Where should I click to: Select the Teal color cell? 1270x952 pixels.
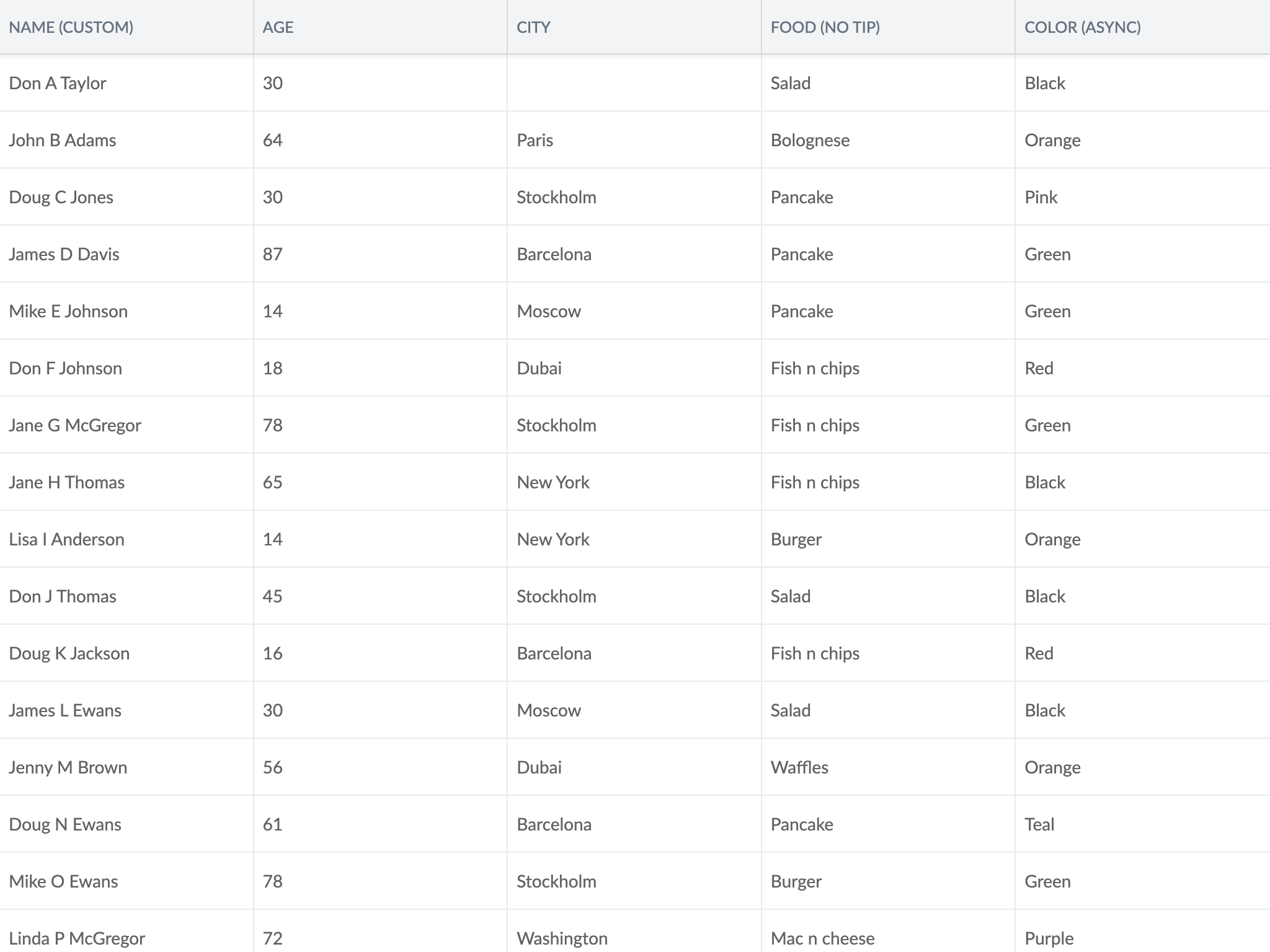1142,824
